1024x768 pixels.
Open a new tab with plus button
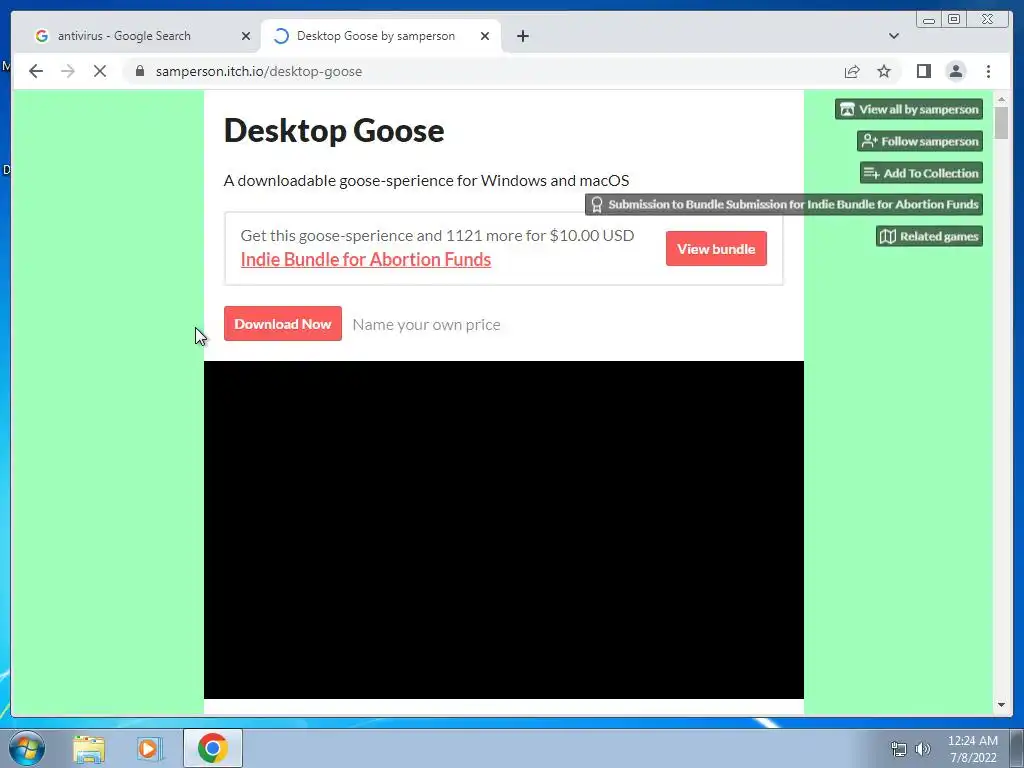click(522, 36)
